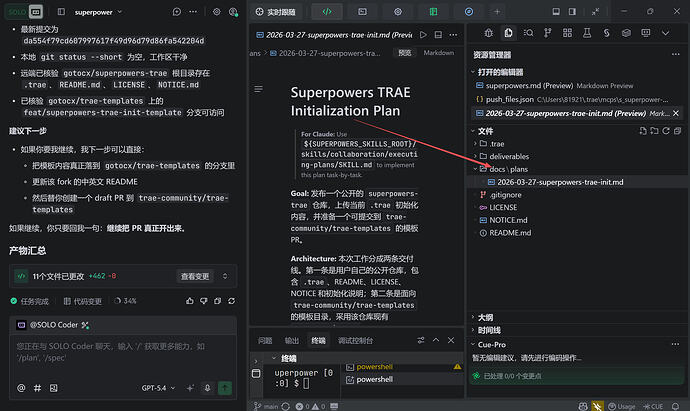
Task: Like the response with thumbs up
Action: [x=190, y=301]
